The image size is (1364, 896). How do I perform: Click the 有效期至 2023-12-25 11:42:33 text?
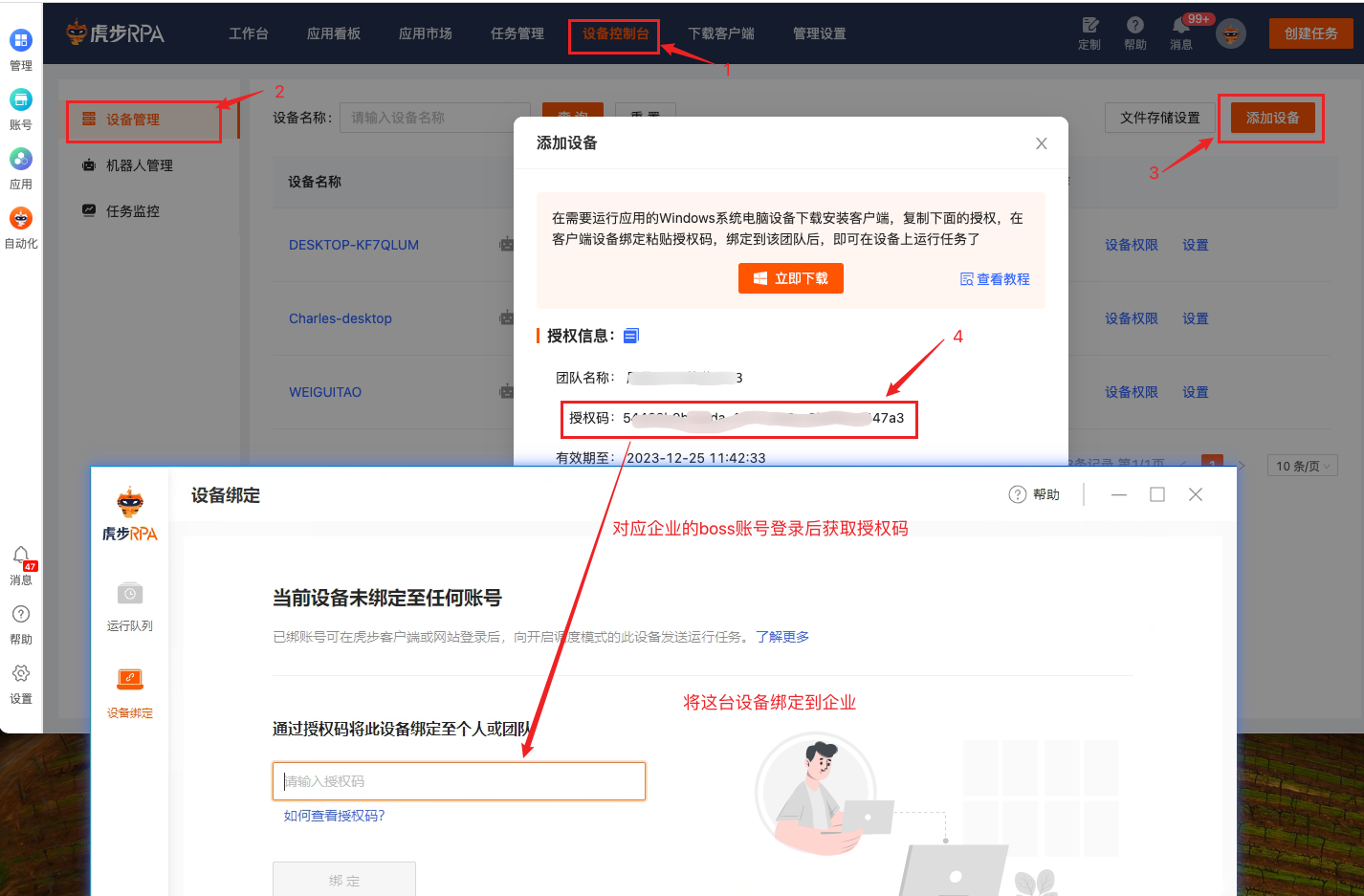(x=661, y=458)
